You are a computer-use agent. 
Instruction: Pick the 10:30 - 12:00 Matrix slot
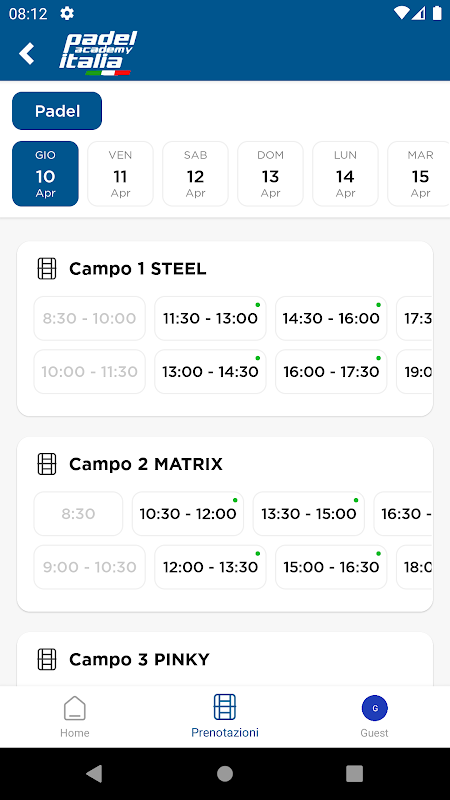[x=188, y=514]
